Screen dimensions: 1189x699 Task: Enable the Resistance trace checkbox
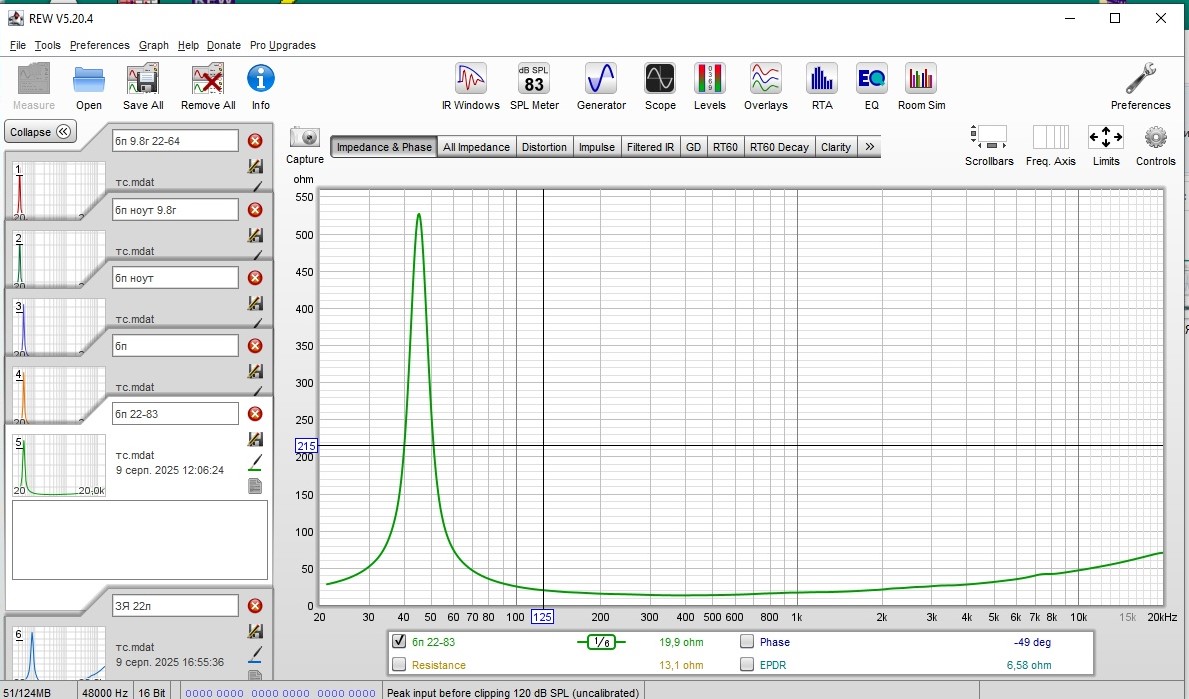coord(399,665)
